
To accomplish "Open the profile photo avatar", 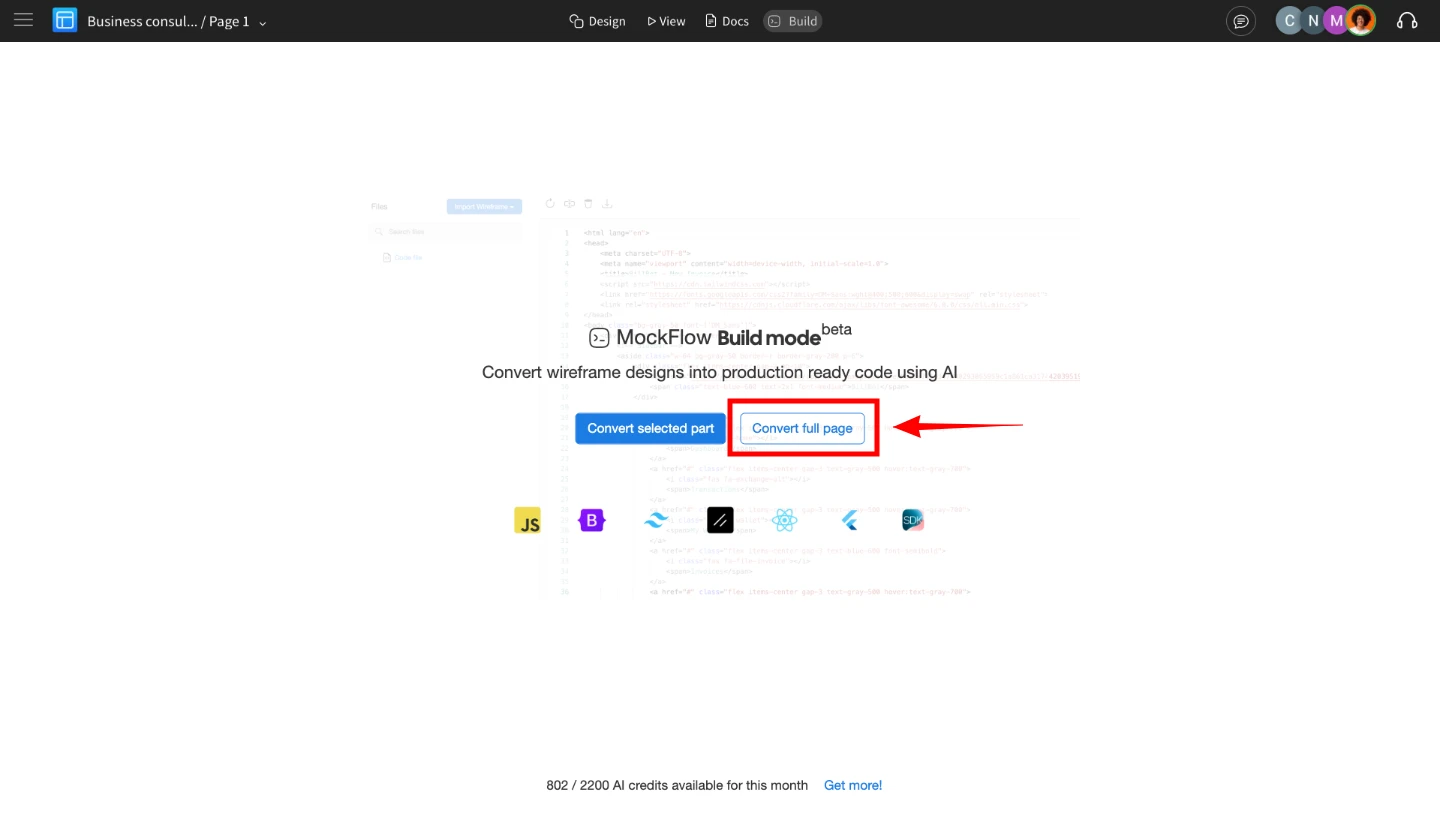I will [x=1361, y=21].
